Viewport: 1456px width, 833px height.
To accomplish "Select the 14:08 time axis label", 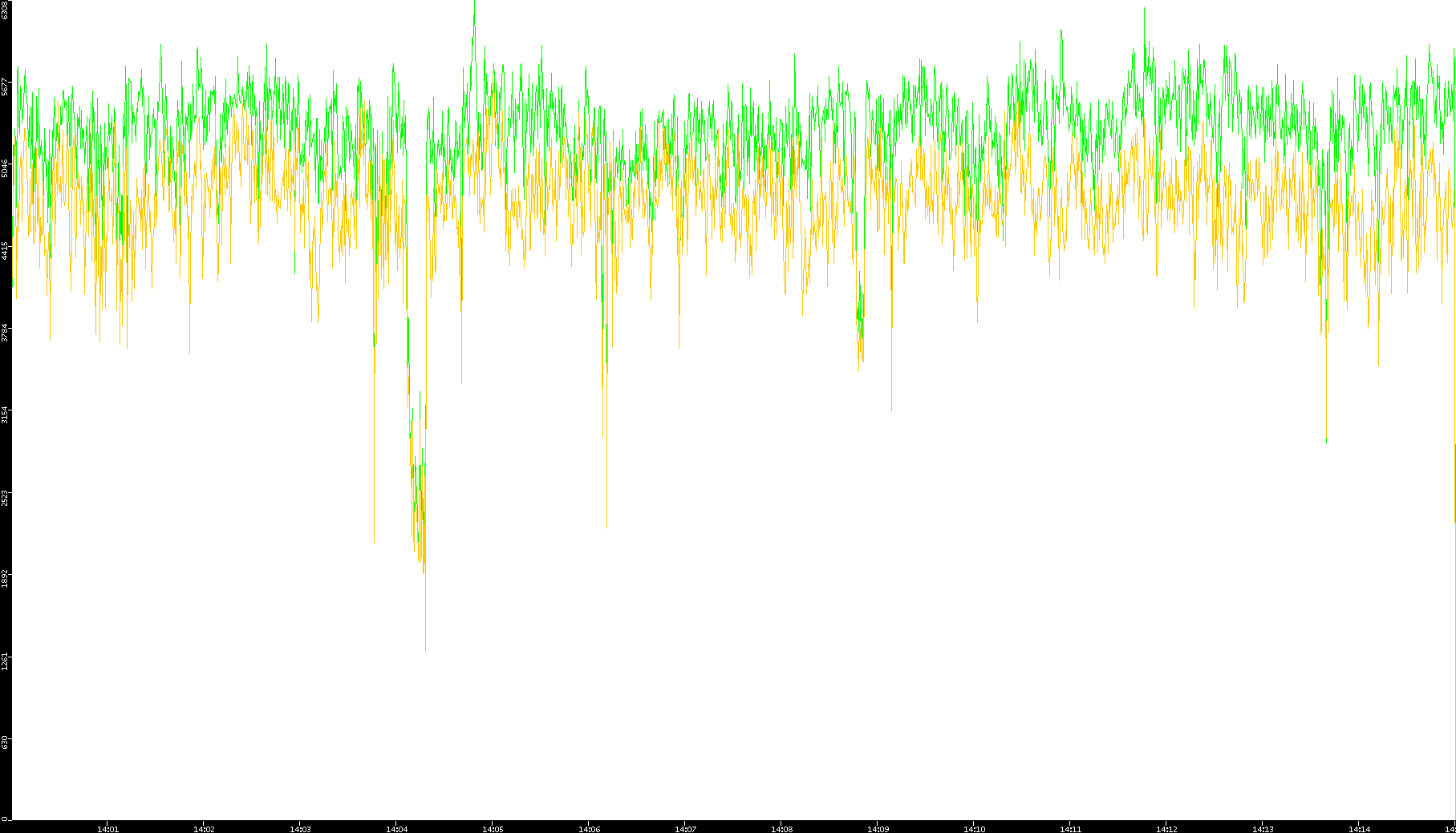I will (781, 829).
